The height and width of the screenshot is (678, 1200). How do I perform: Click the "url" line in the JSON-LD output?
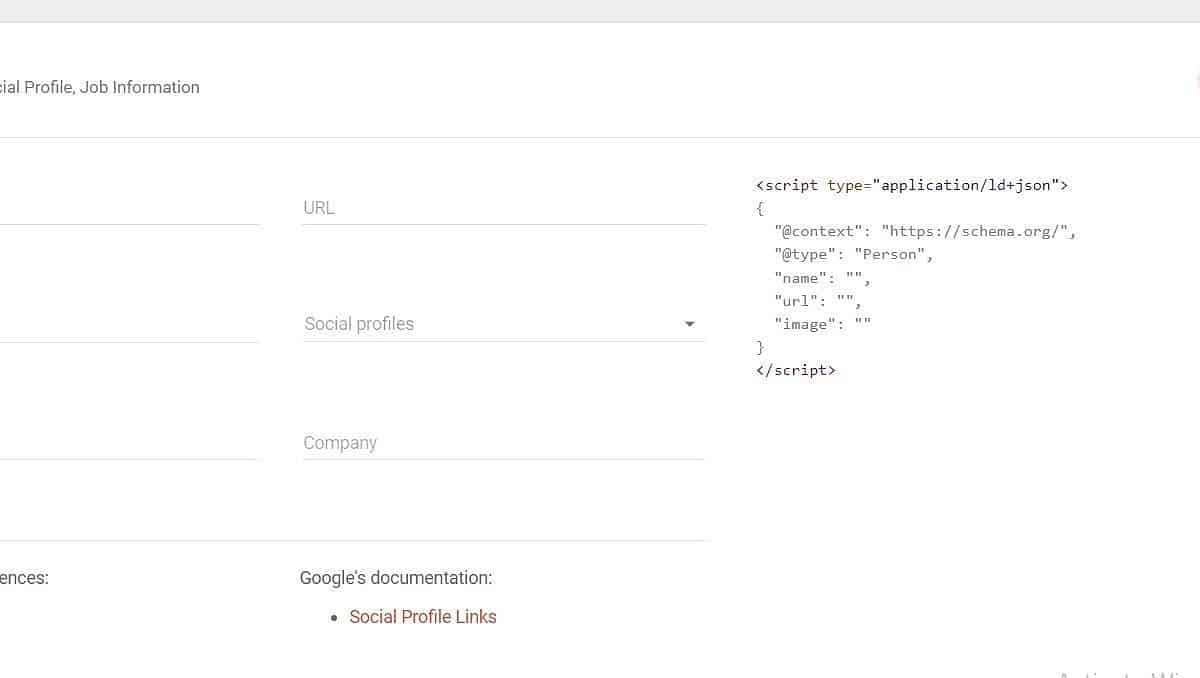point(817,301)
